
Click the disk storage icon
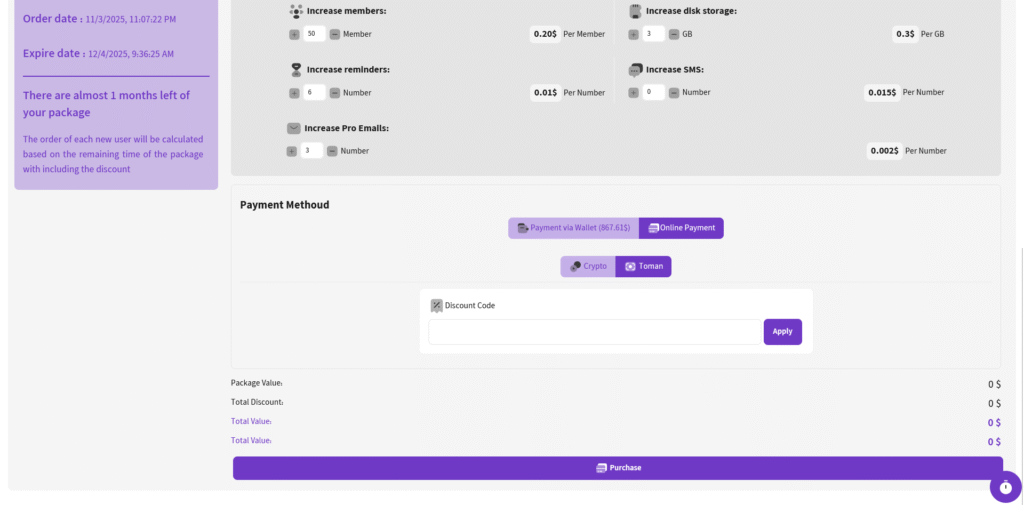click(635, 11)
